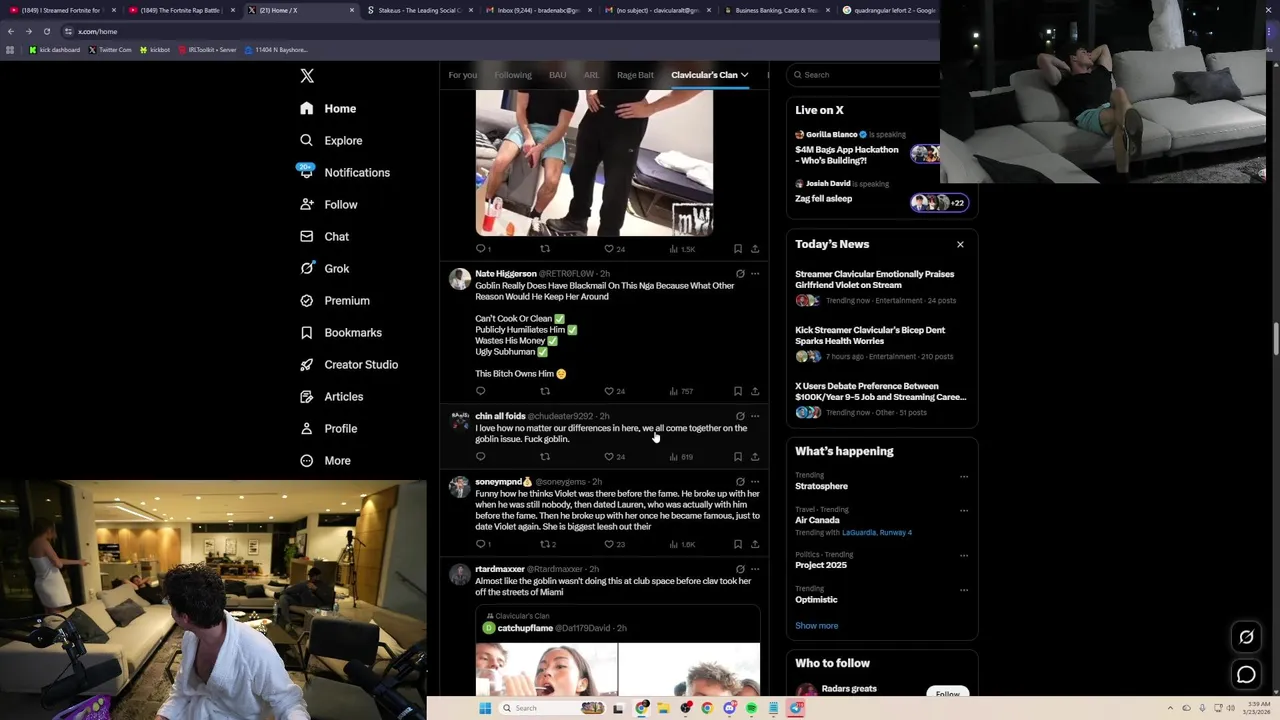Click the X logo in the sidebar
Viewport: 1280px width, 720px height.
(307, 76)
